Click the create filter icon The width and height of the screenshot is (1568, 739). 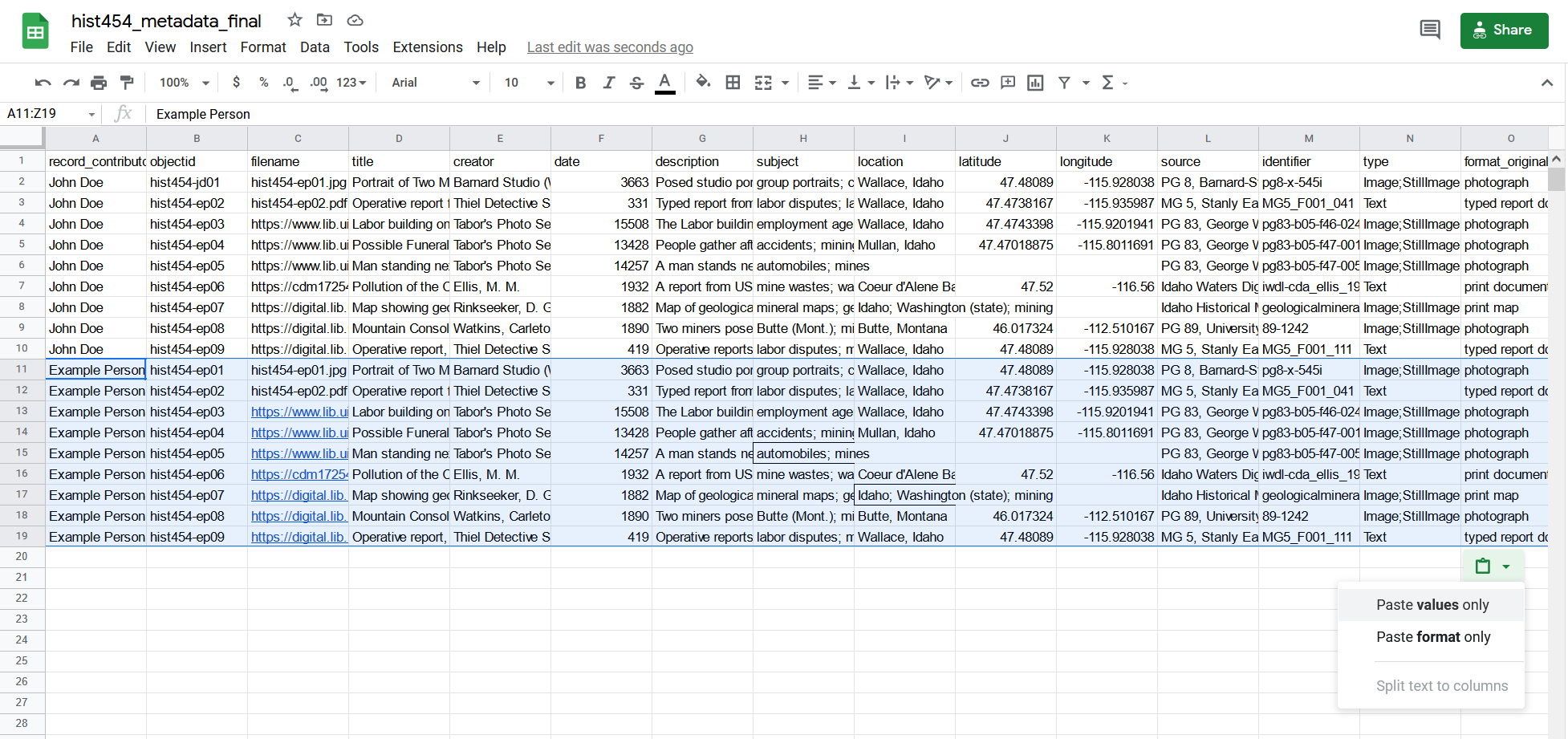point(1064,83)
